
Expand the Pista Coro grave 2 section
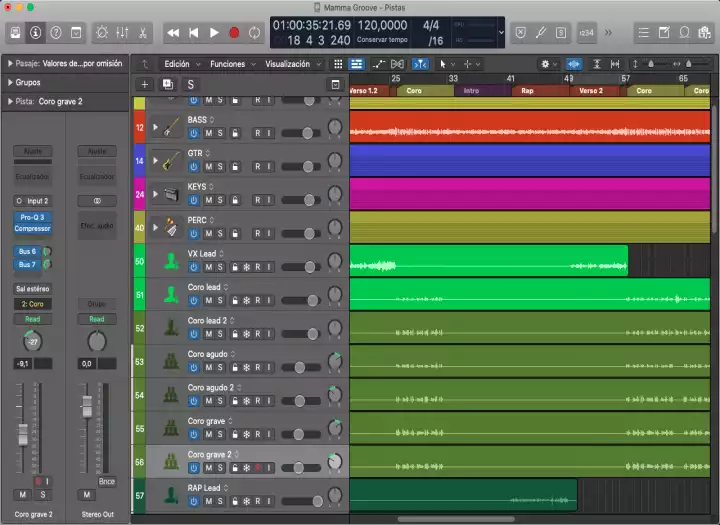(10, 102)
